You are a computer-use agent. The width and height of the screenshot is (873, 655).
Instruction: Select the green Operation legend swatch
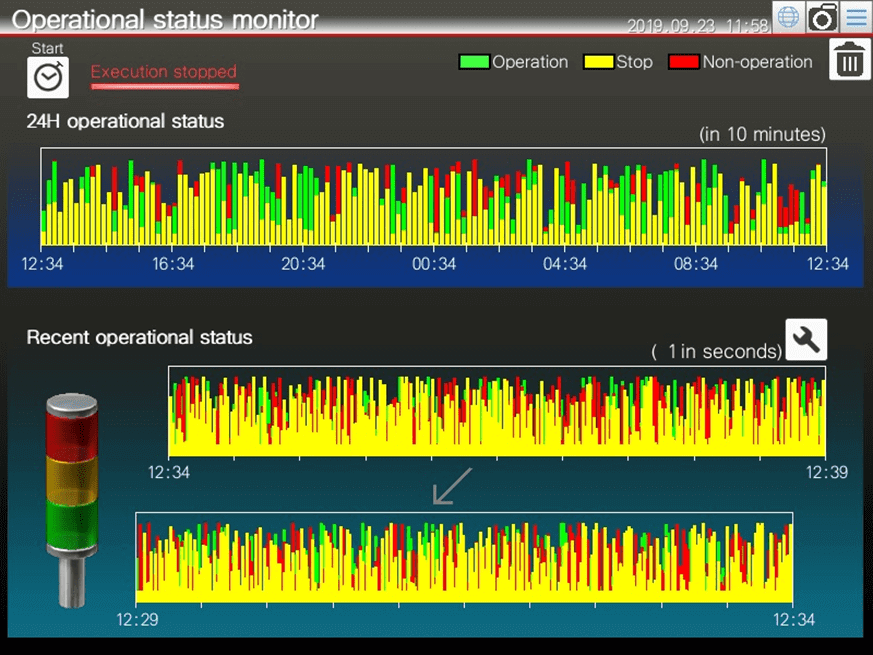click(x=474, y=62)
